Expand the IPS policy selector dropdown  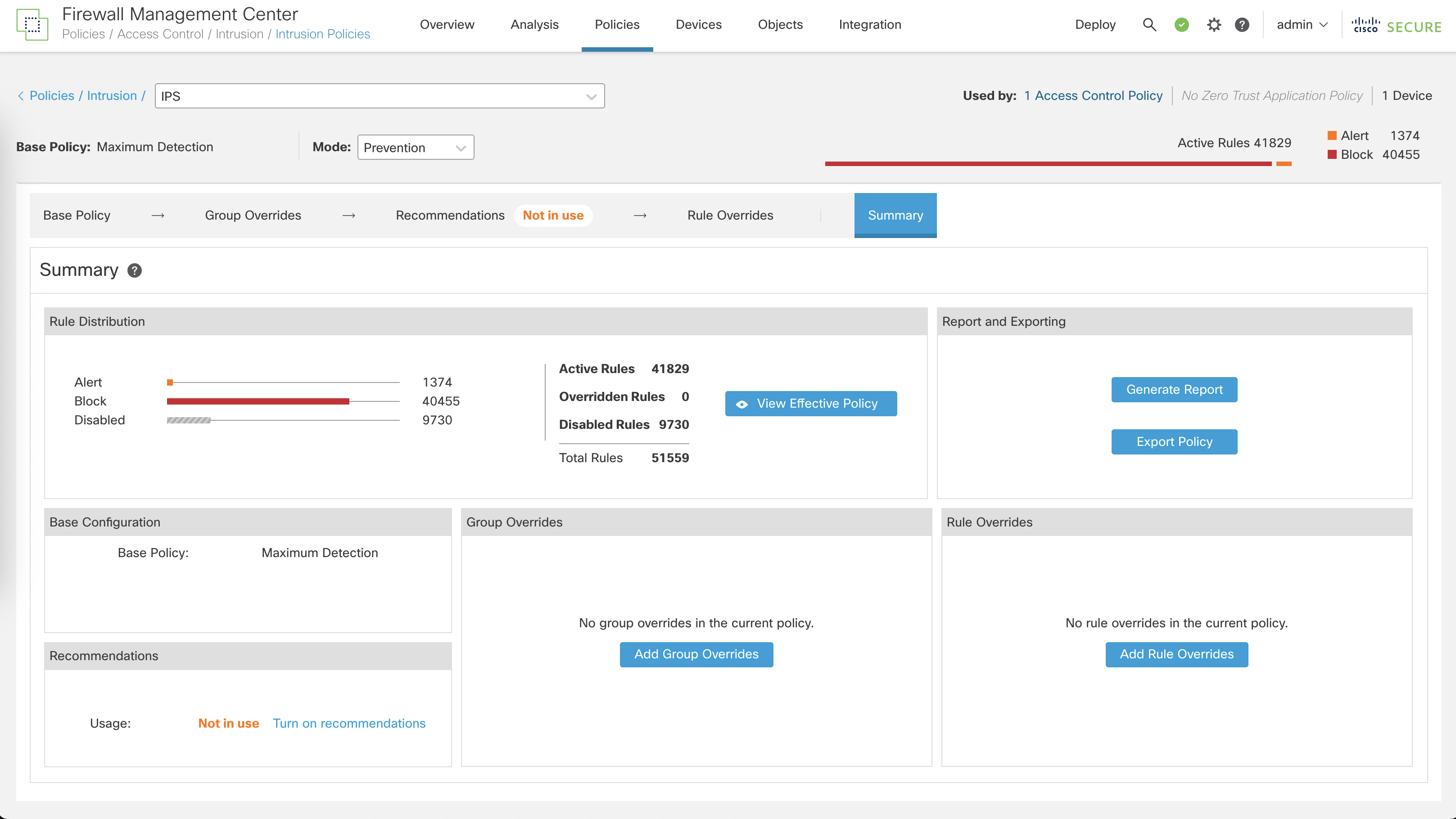coord(591,97)
